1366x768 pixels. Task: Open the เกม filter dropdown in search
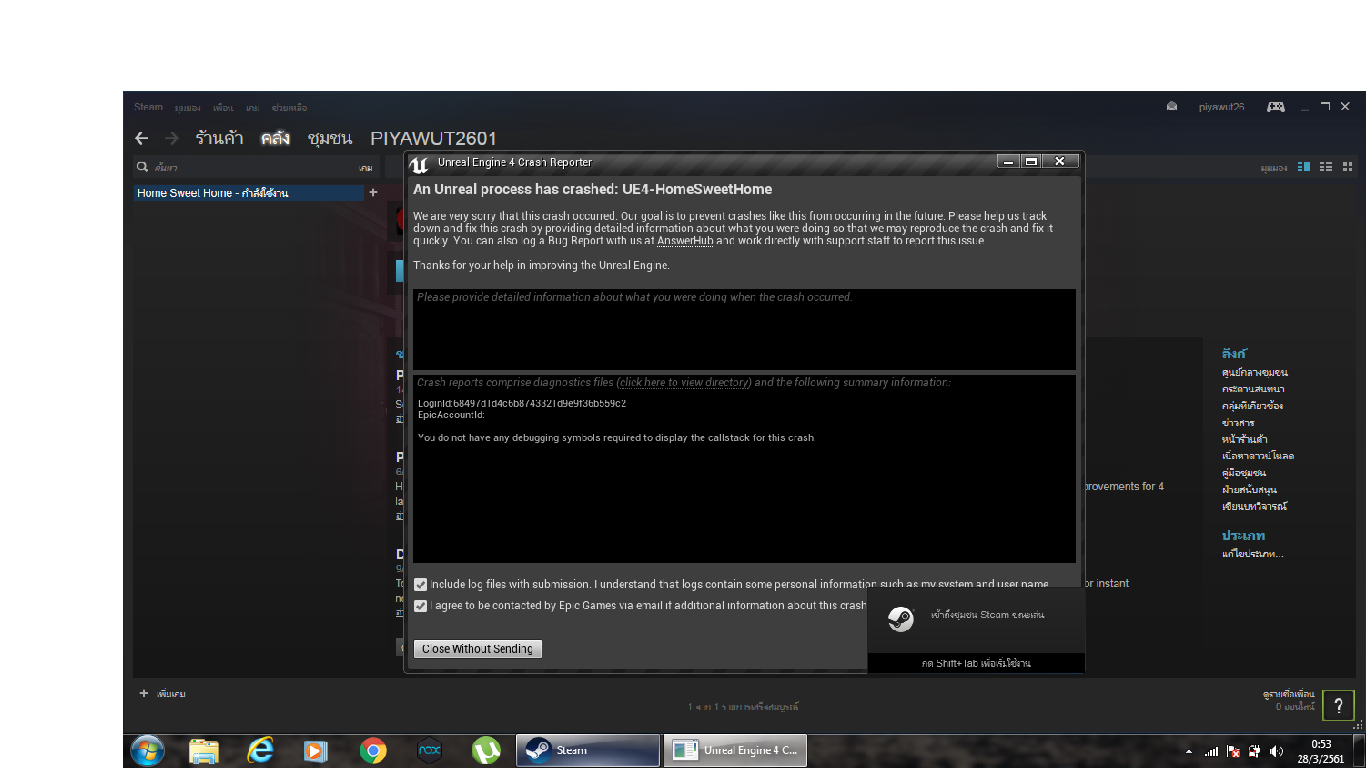pyautogui.click(x=366, y=168)
